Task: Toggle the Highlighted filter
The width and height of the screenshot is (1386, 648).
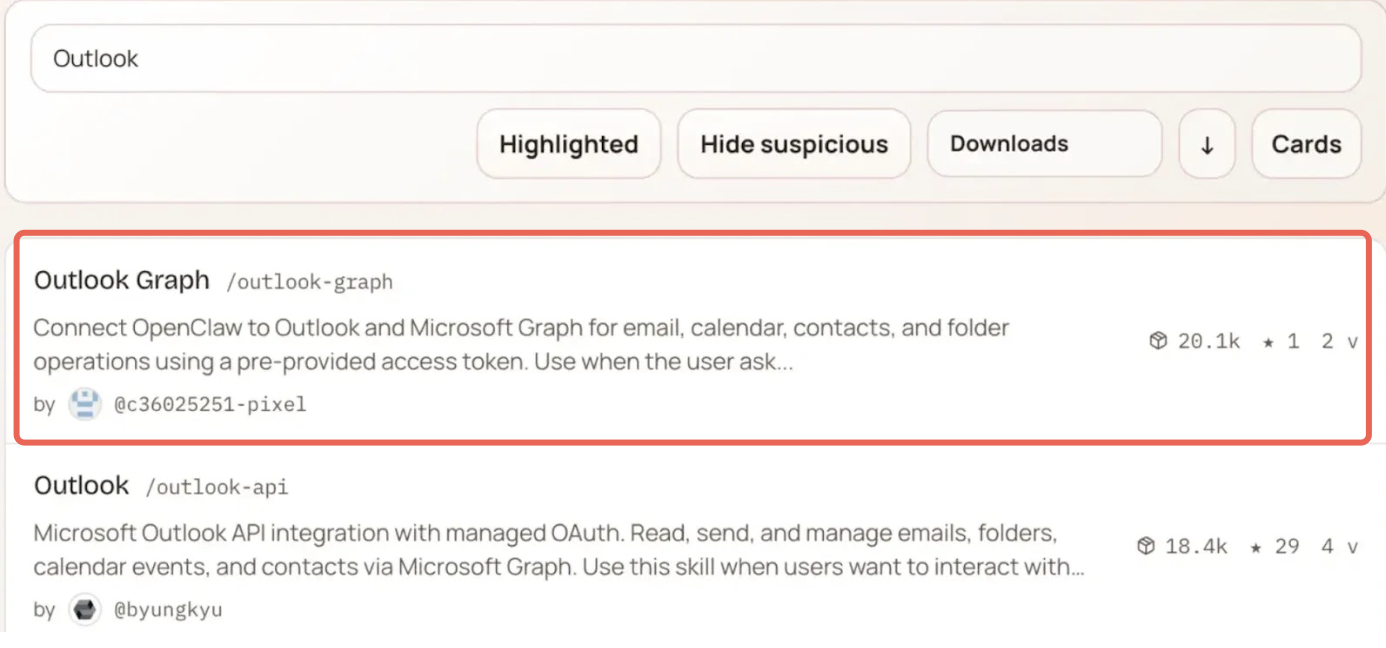Action: [568, 144]
